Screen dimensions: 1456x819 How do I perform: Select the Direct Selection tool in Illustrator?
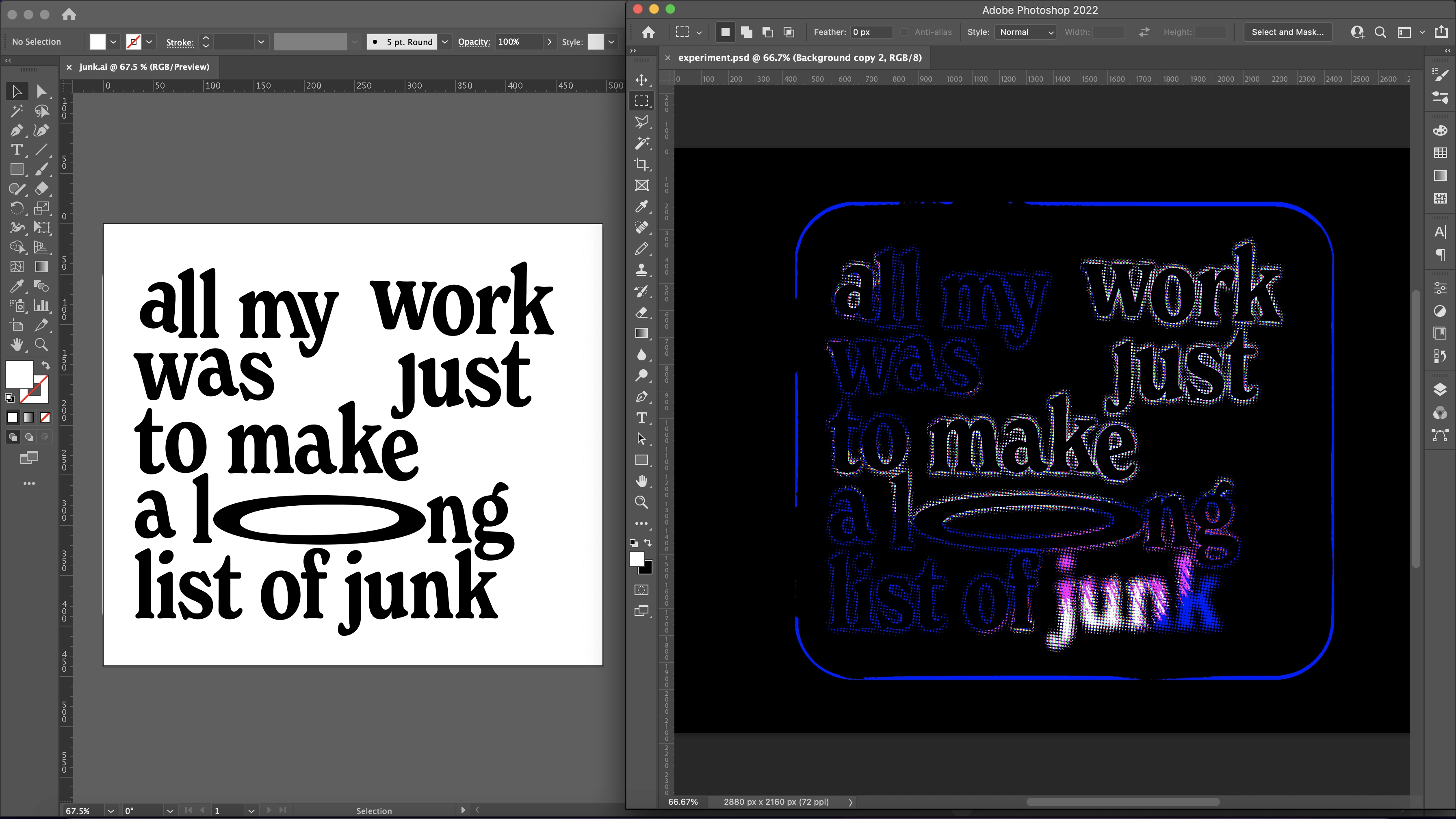[x=41, y=91]
